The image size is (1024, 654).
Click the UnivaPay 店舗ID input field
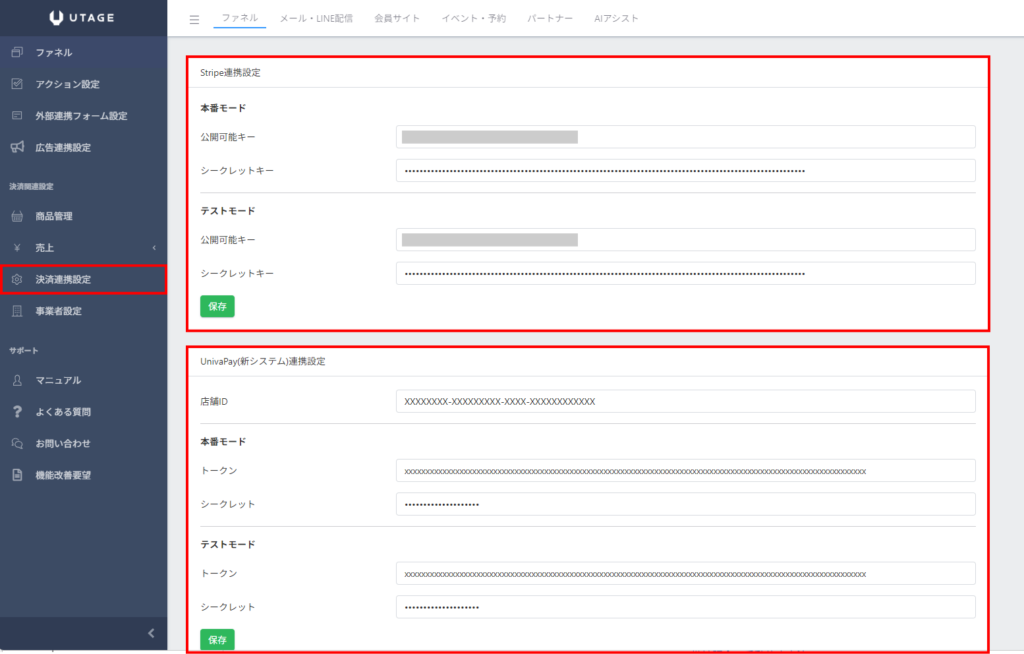[x=685, y=401]
